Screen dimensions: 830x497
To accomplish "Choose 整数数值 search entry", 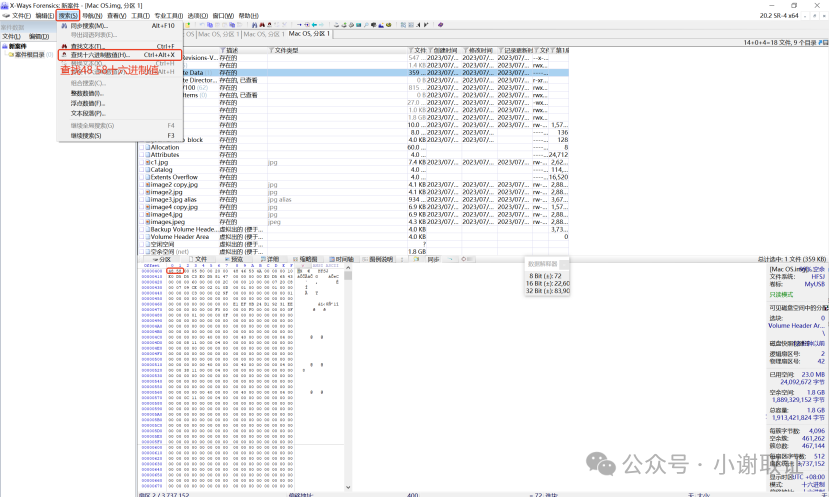I will (120, 93).
